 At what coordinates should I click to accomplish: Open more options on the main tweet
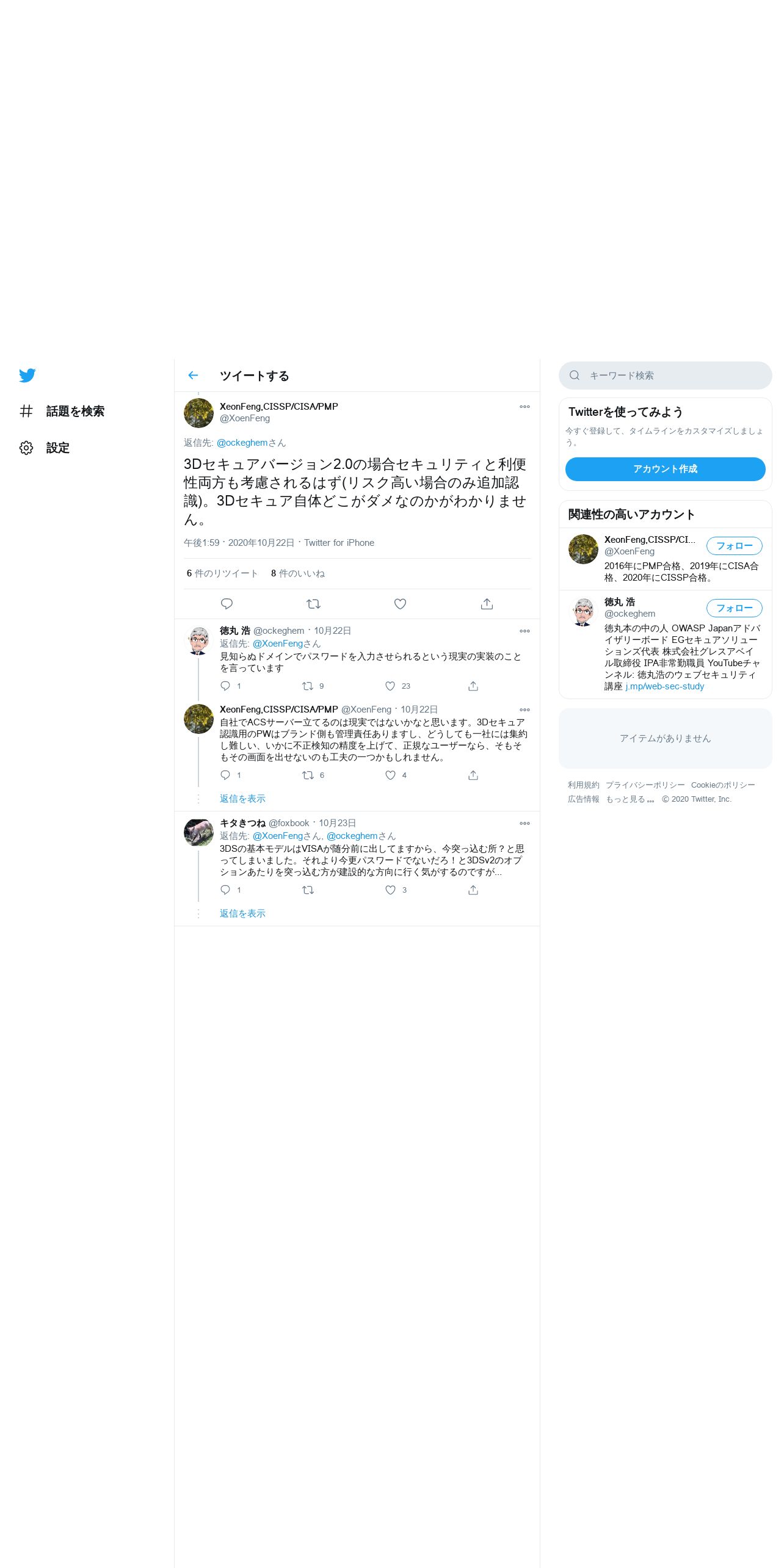(524, 407)
